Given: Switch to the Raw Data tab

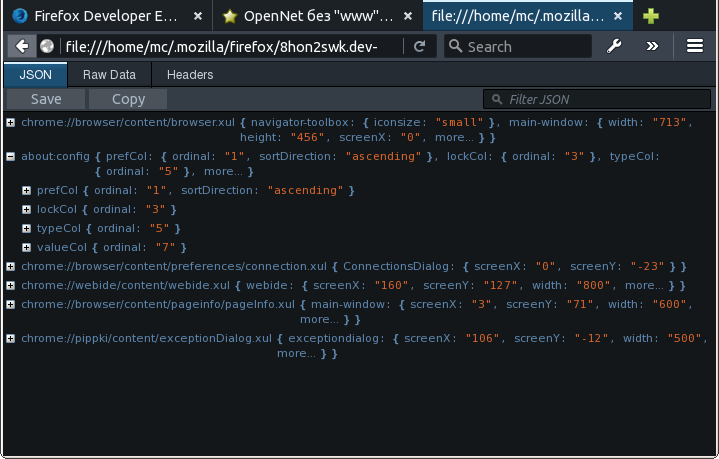Looking at the screenshot, I should coord(109,75).
